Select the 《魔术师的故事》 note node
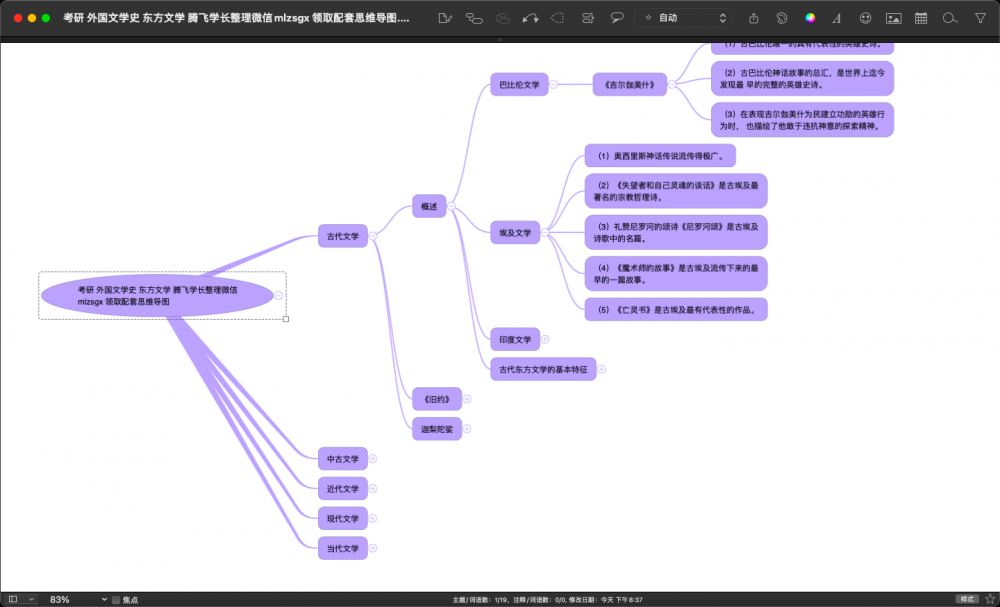This screenshot has width=1000, height=607. tap(676, 274)
